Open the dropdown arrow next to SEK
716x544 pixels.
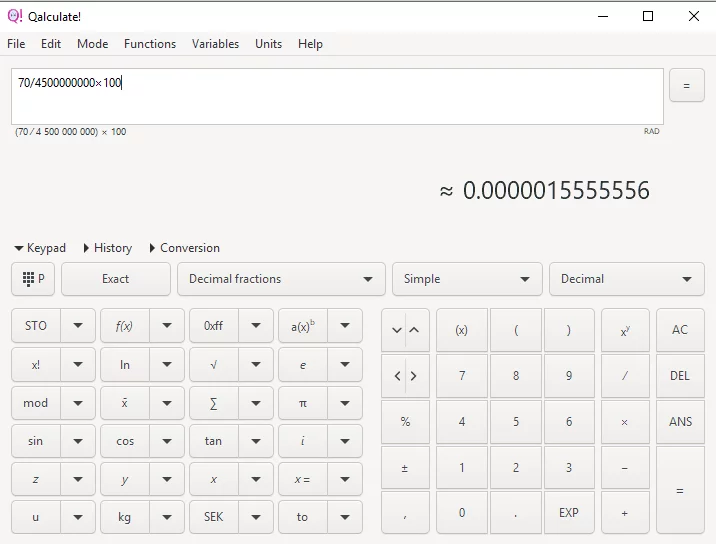click(x=256, y=517)
